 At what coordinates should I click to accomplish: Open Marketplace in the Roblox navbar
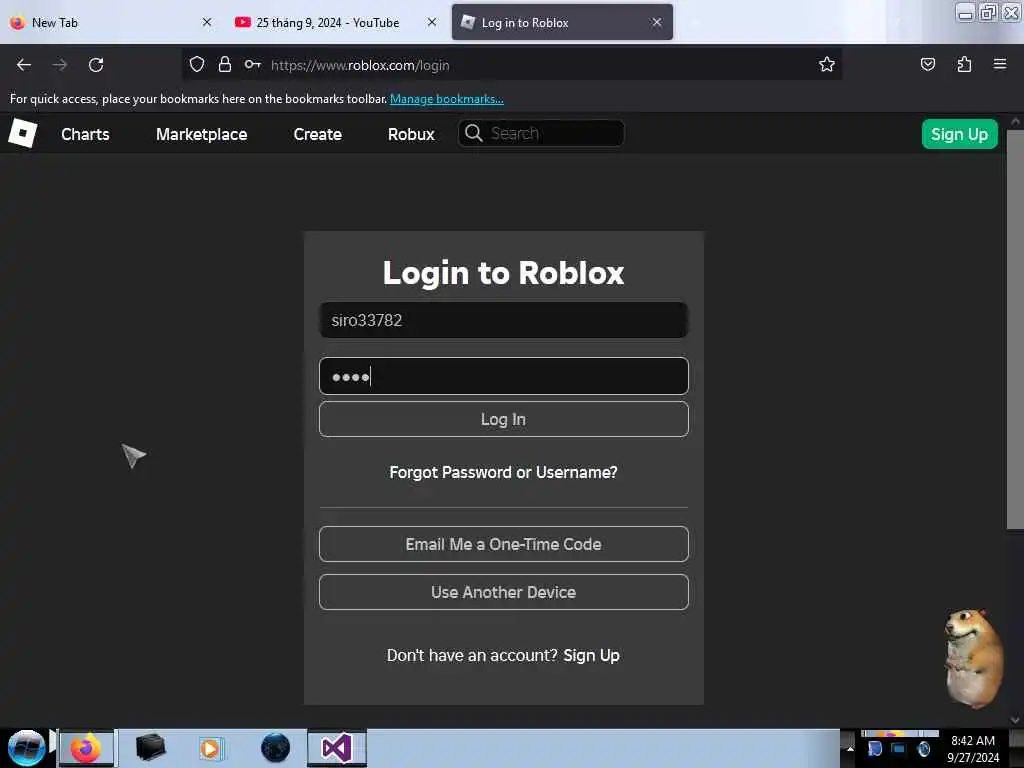201,134
